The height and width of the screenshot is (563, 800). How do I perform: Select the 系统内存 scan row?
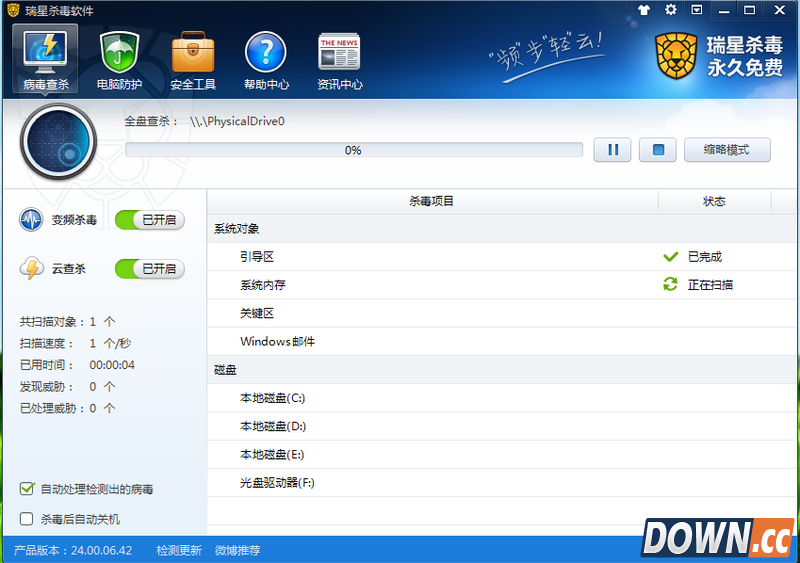pyautogui.click(x=502, y=285)
